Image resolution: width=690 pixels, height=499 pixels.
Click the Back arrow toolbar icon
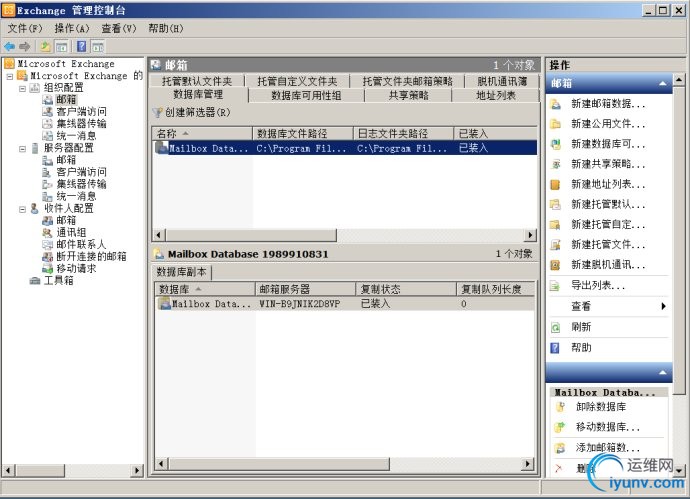pyautogui.click(x=9, y=46)
